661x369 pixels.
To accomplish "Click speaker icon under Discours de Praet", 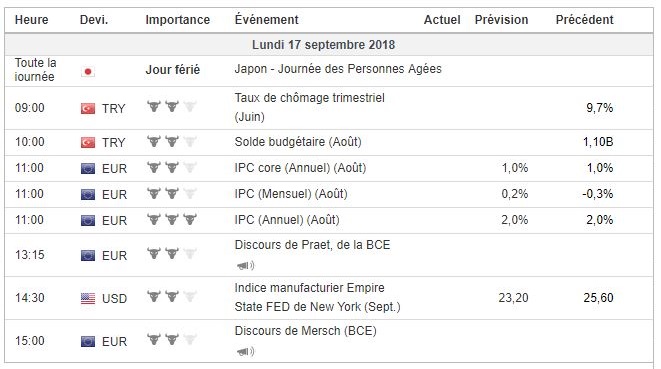I will pos(245,266).
